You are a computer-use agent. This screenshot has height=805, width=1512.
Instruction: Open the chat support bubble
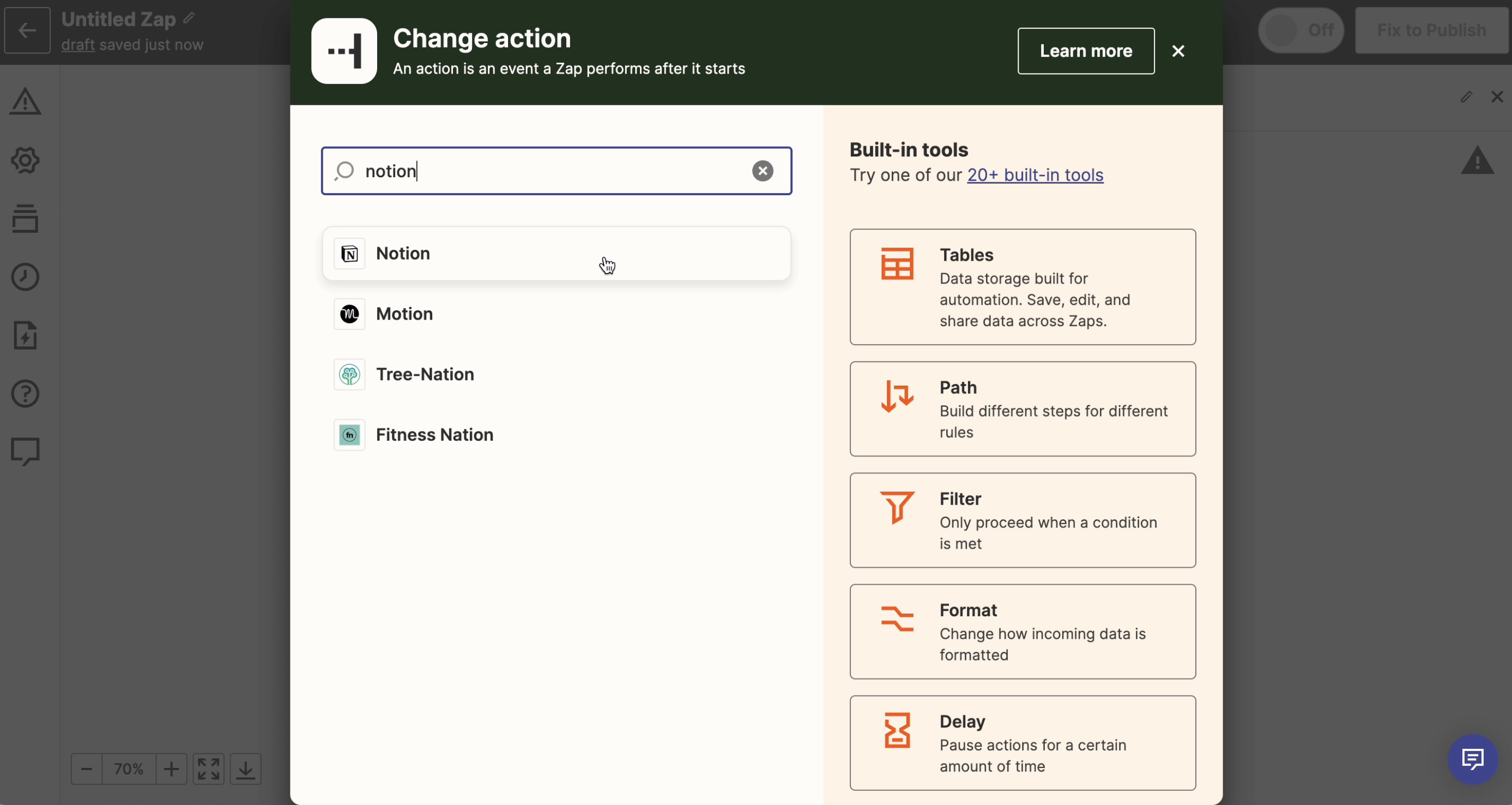click(x=1472, y=759)
